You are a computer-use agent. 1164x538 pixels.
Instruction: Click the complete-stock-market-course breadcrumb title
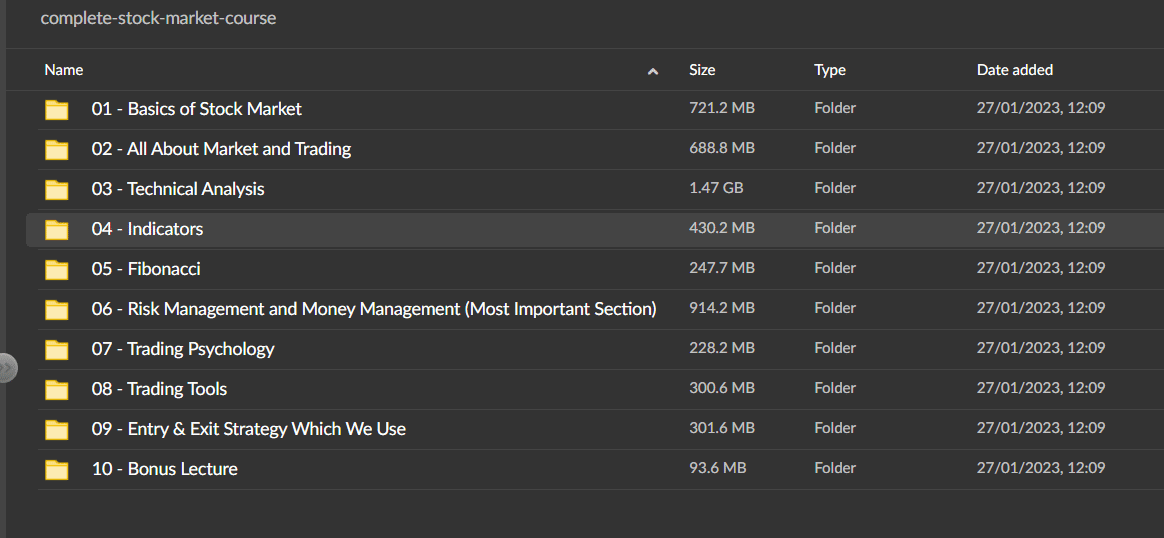(158, 18)
